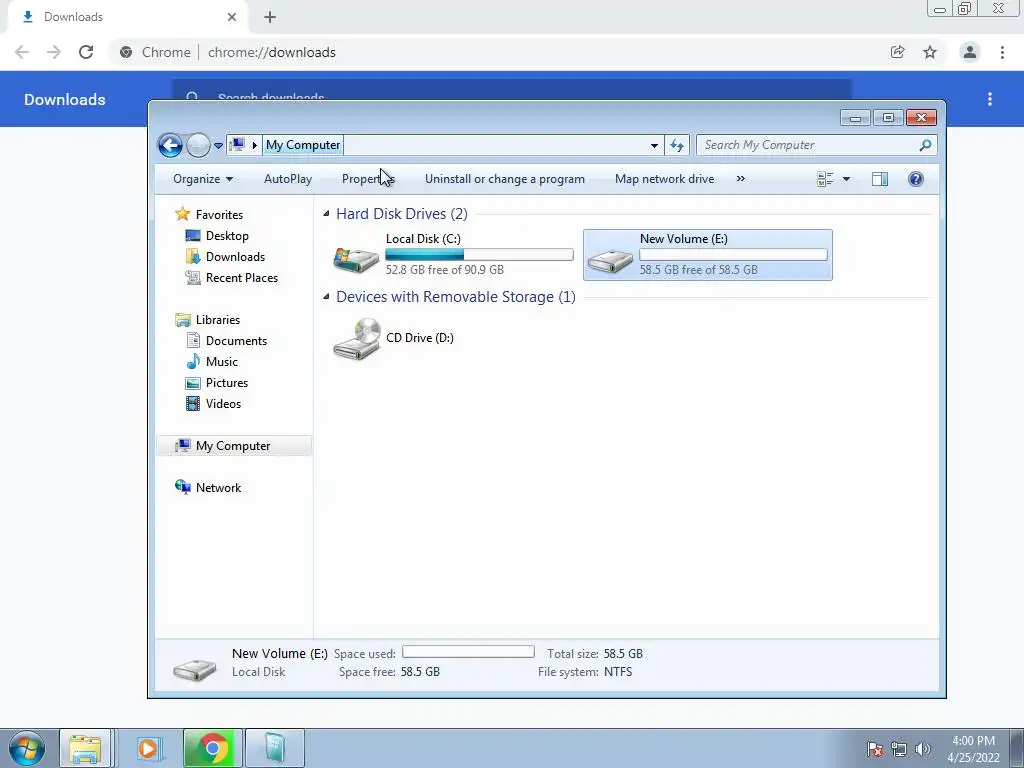The height and width of the screenshot is (768, 1024).
Task: Click the computer icon in address bar
Action: 238,144
